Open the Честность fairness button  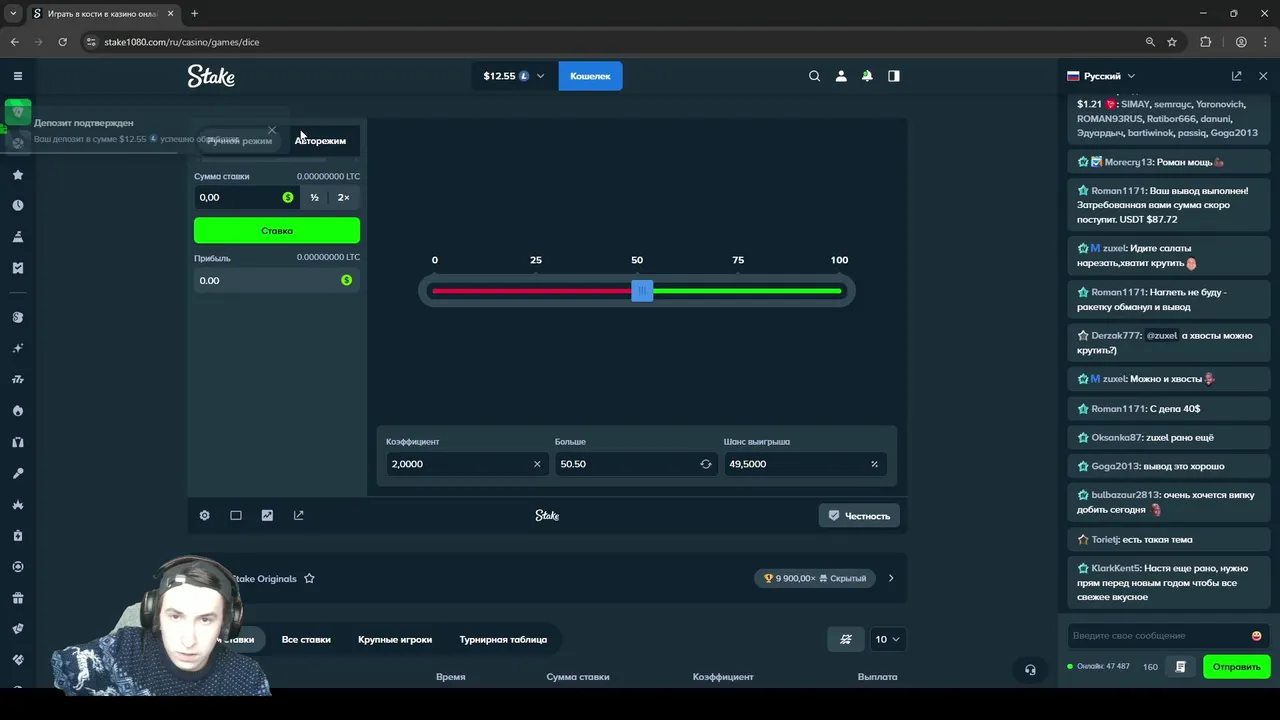859,515
